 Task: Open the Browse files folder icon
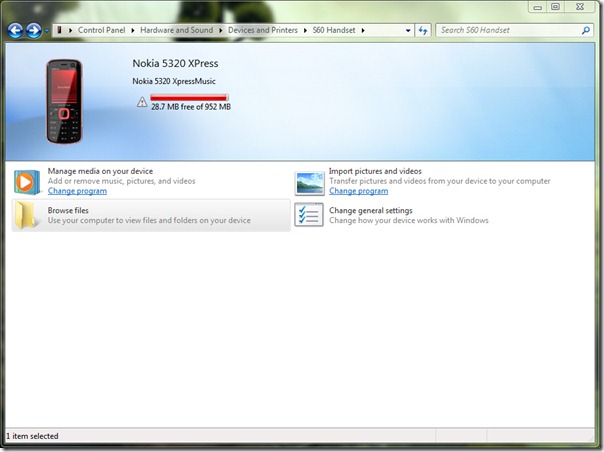click(27, 215)
